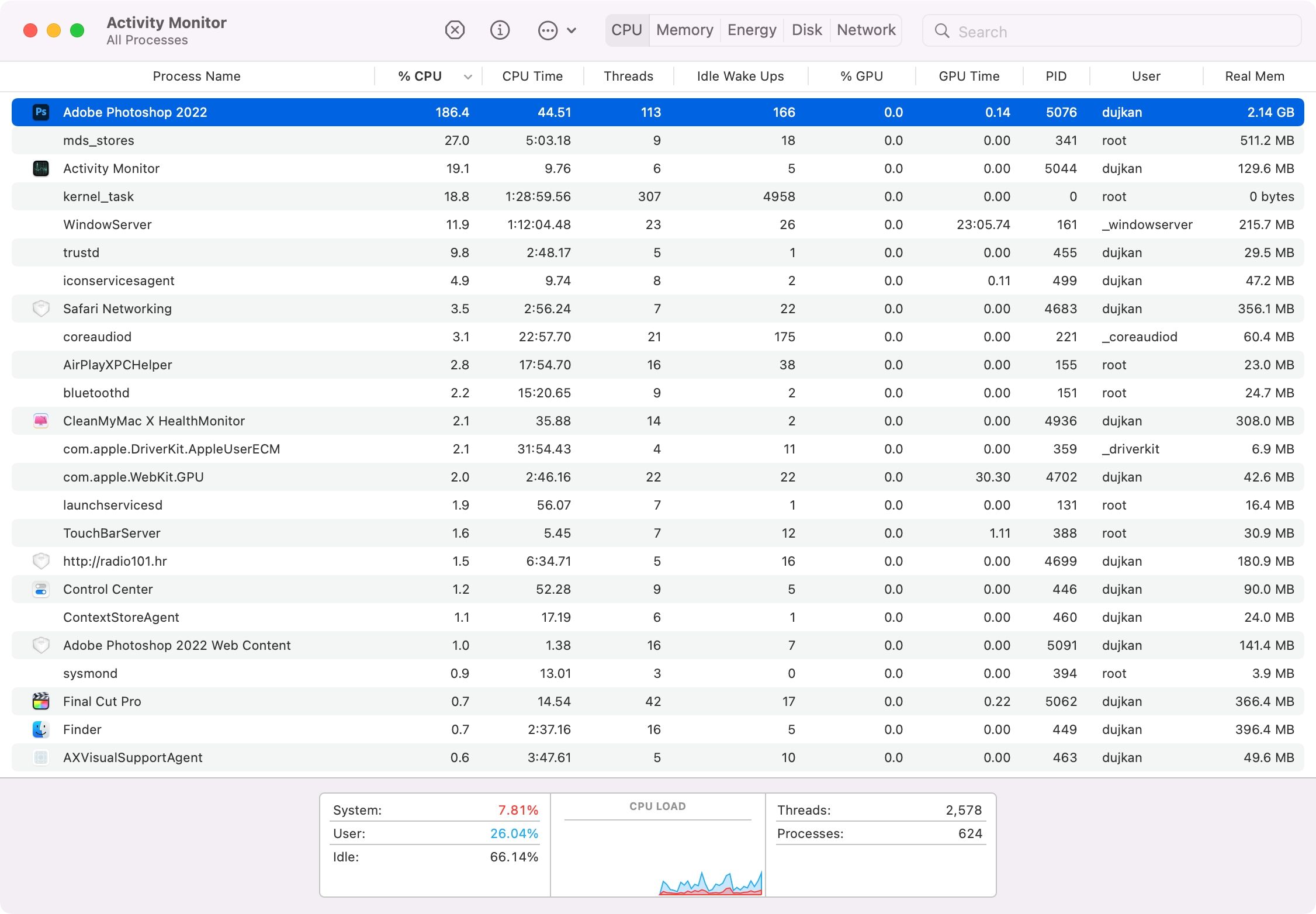
Task: Click the System percentage 7.81%
Action: coord(518,810)
